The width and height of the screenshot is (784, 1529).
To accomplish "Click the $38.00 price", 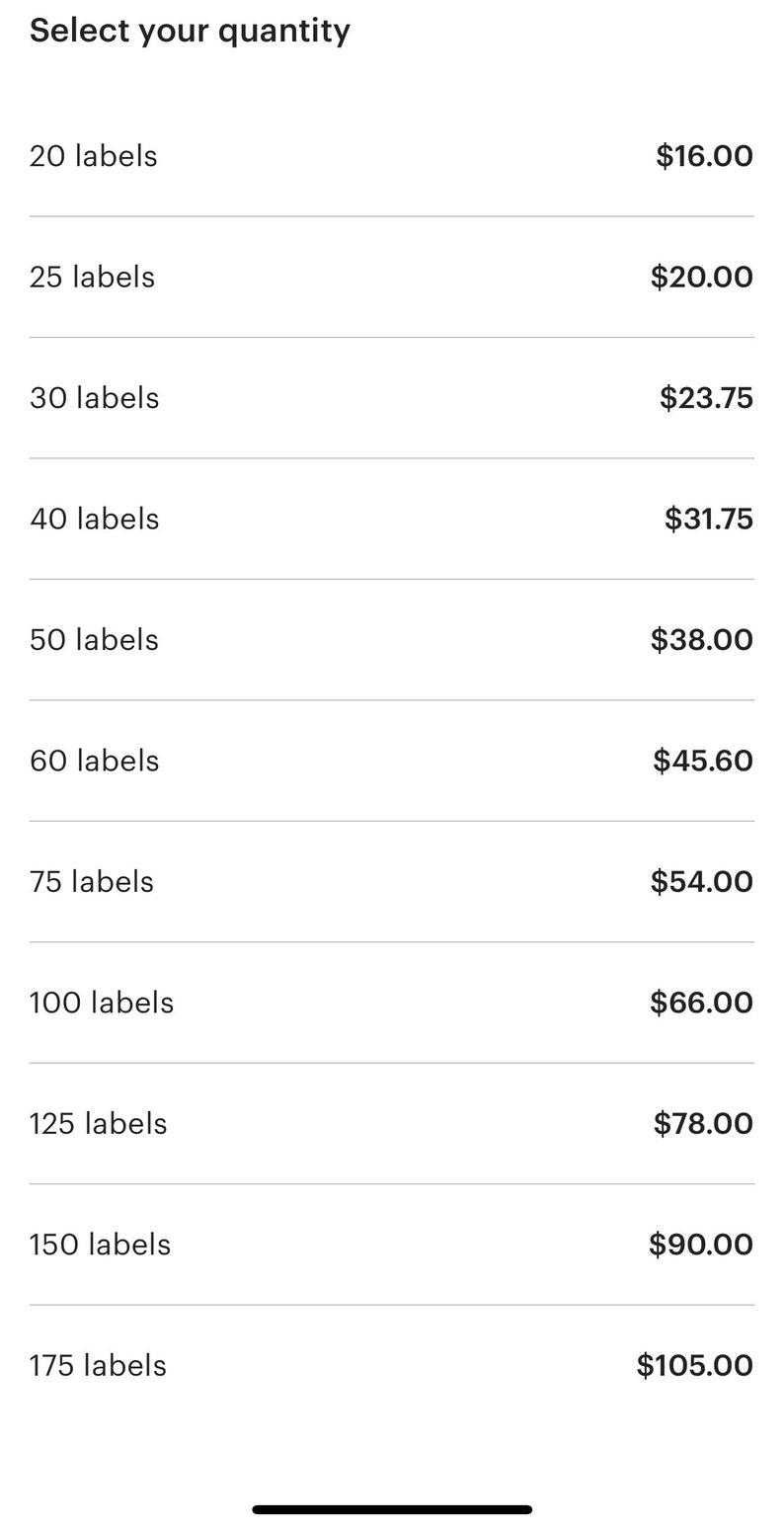I will 701,640.
